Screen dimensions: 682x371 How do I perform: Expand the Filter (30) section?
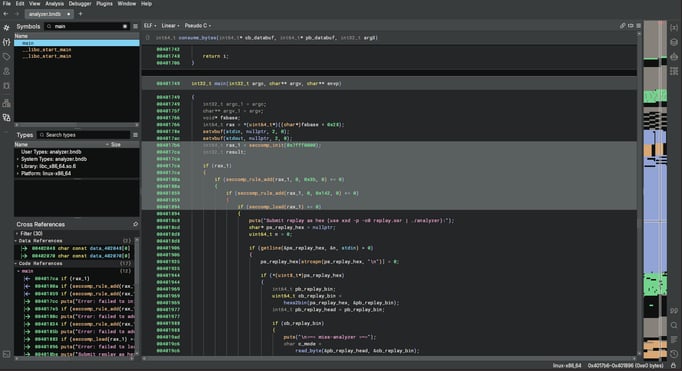coord(17,234)
